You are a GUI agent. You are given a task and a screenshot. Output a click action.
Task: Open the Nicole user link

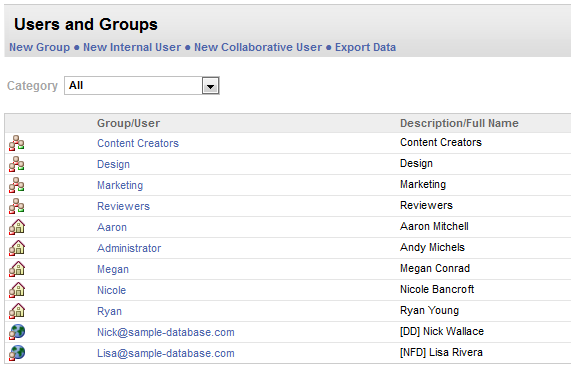coord(111,290)
